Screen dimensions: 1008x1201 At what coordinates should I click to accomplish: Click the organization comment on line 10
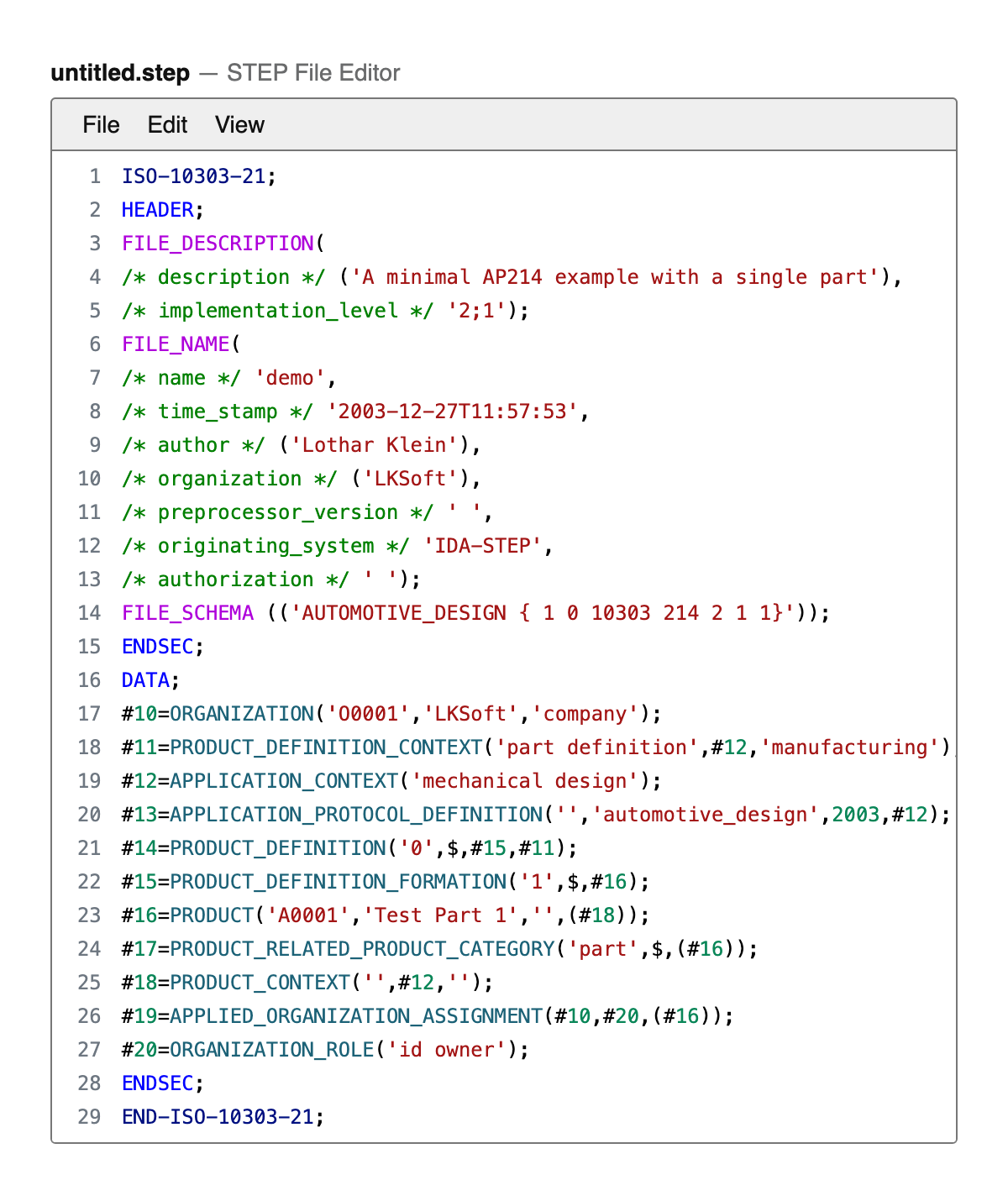point(229,479)
